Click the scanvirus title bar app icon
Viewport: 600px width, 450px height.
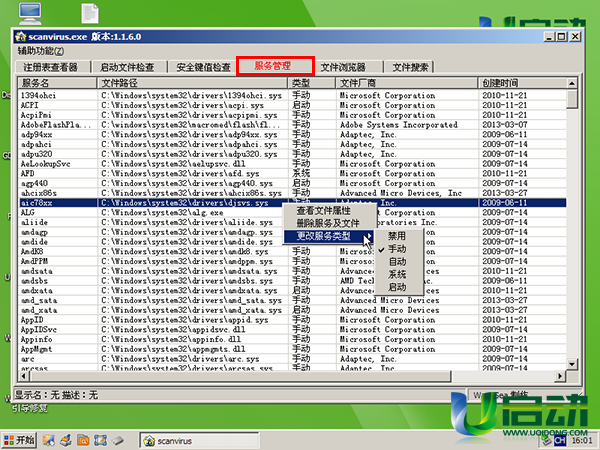tap(21, 37)
